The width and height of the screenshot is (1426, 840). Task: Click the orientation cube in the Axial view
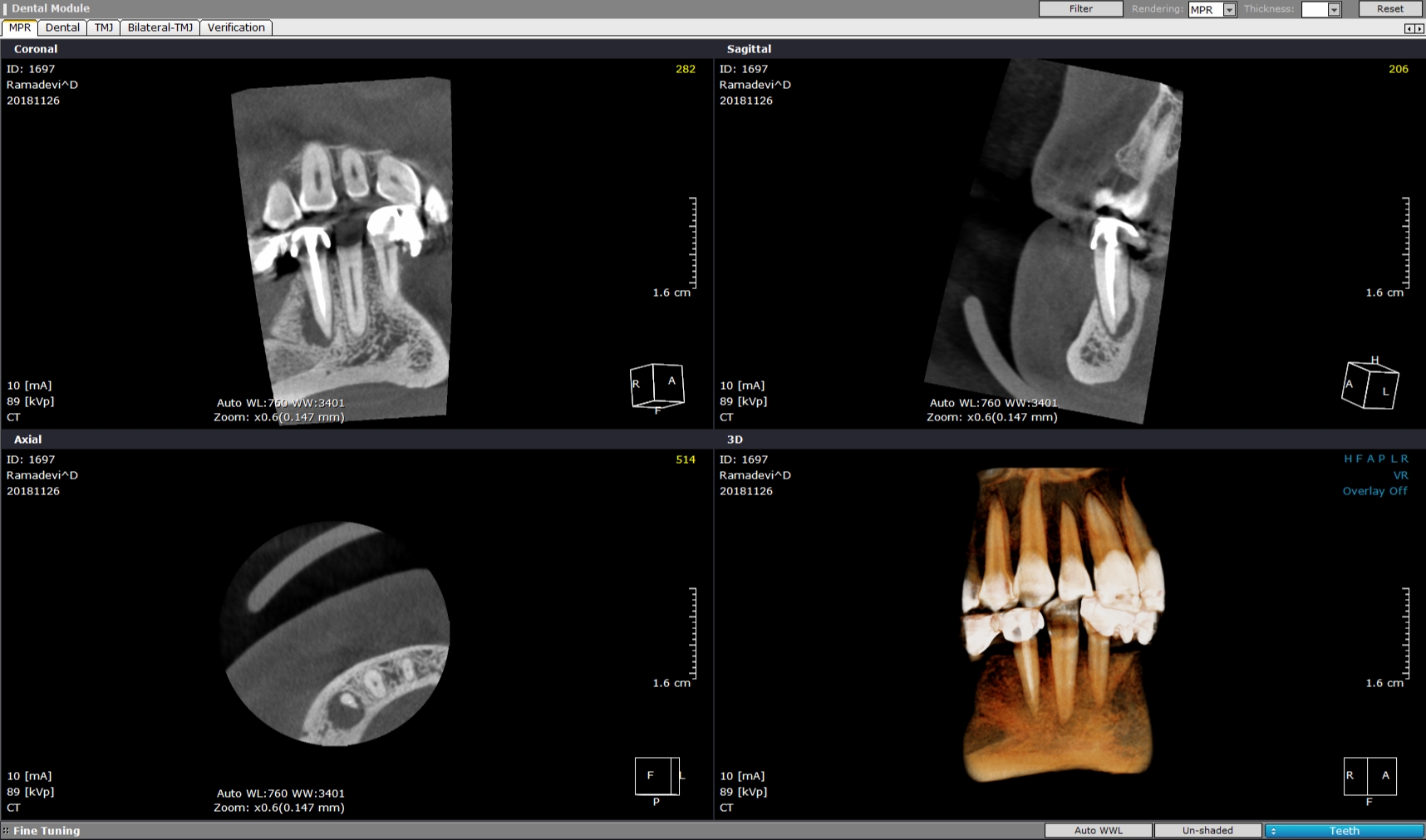(x=657, y=776)
